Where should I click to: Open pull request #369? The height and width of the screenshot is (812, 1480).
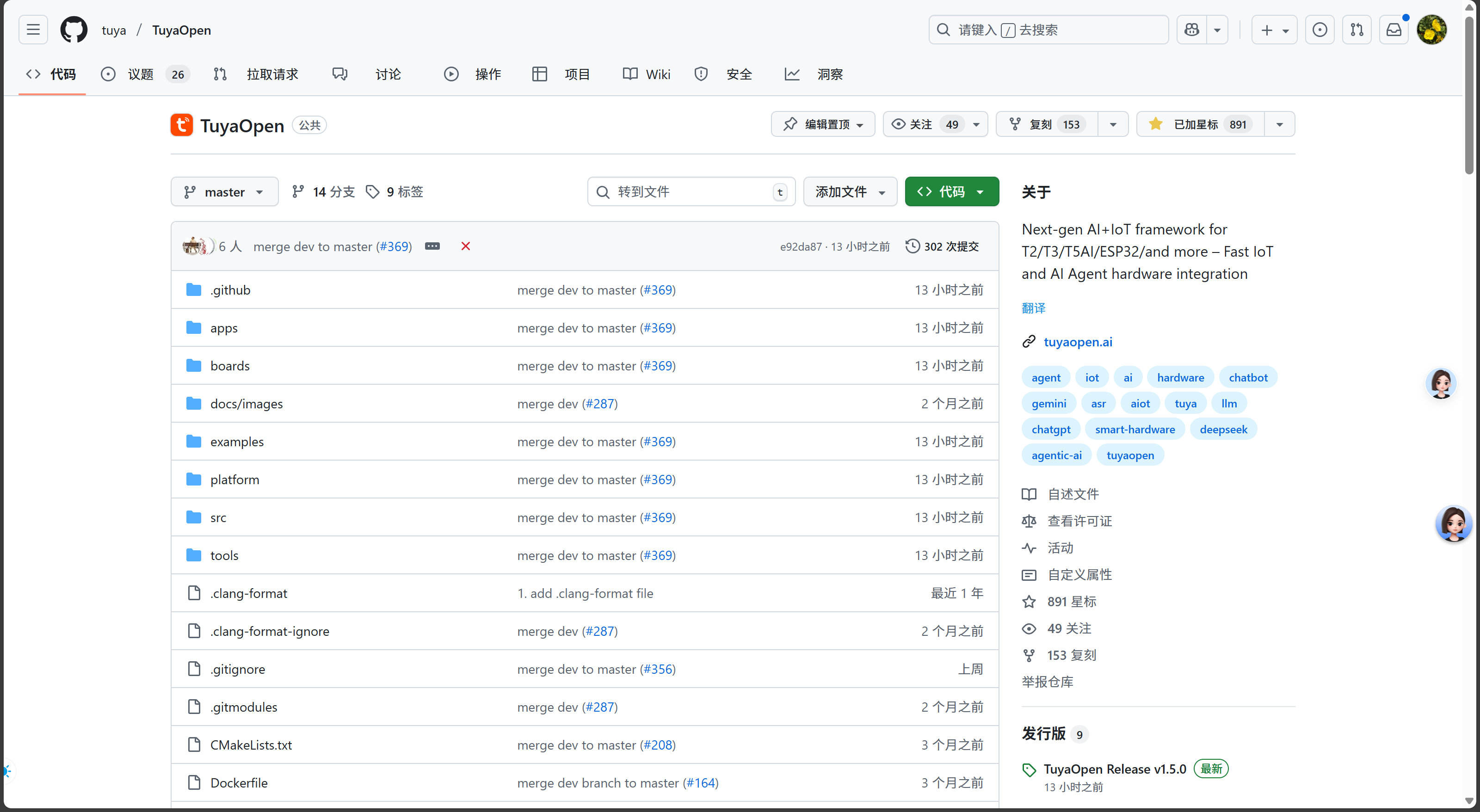point(394,246)
